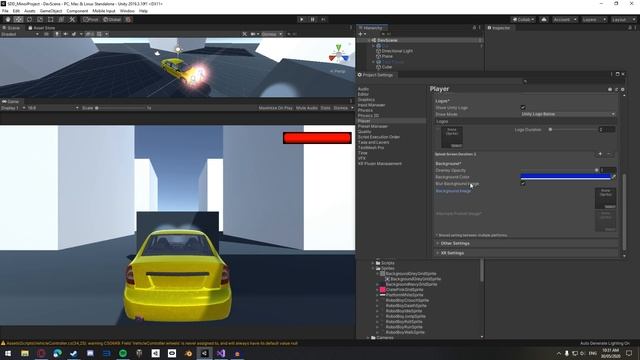Select the Move tool in the toolbar
The image size is (640, 360).
click(x=18, y=20)
